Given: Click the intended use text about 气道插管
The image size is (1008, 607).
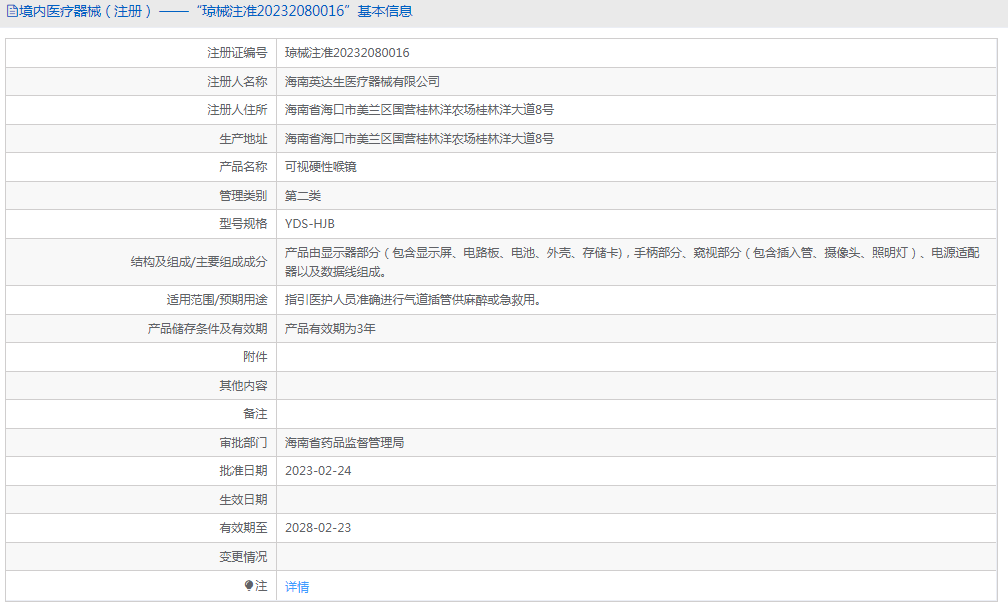Looking at the screenshot, I should click(413, 300).
